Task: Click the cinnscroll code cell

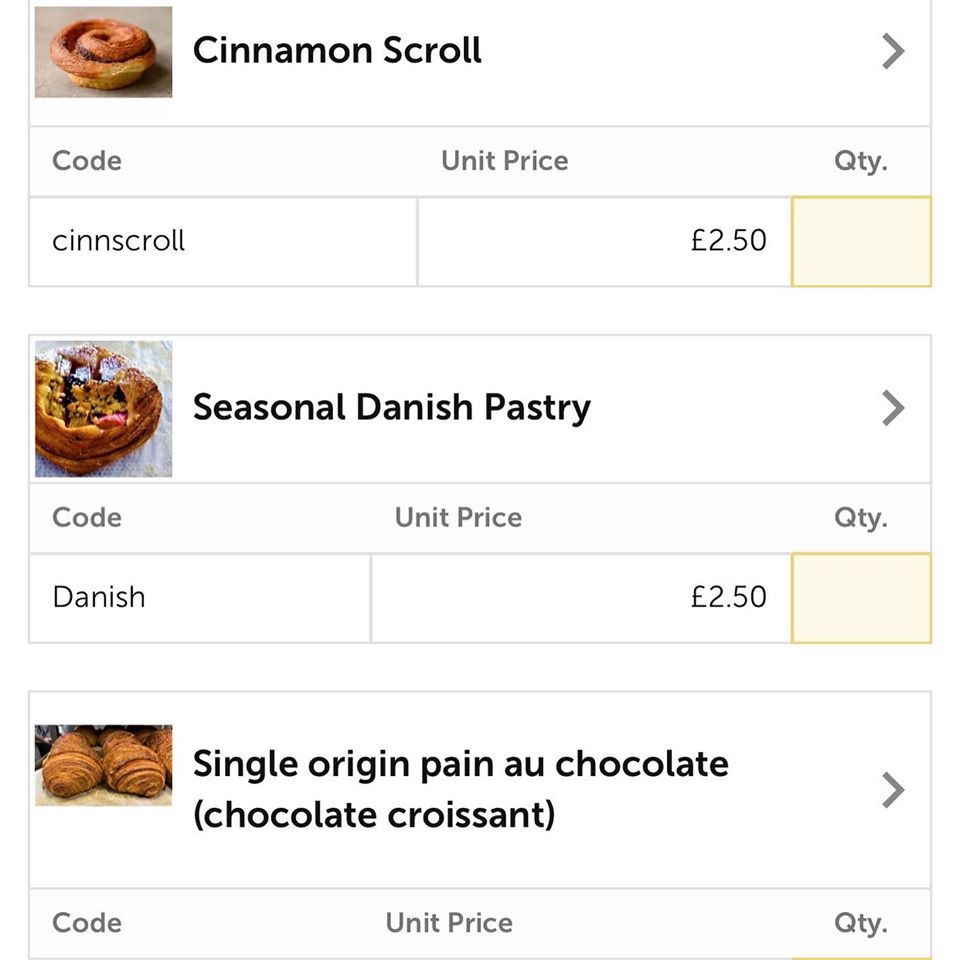Action: click(119, 241)
